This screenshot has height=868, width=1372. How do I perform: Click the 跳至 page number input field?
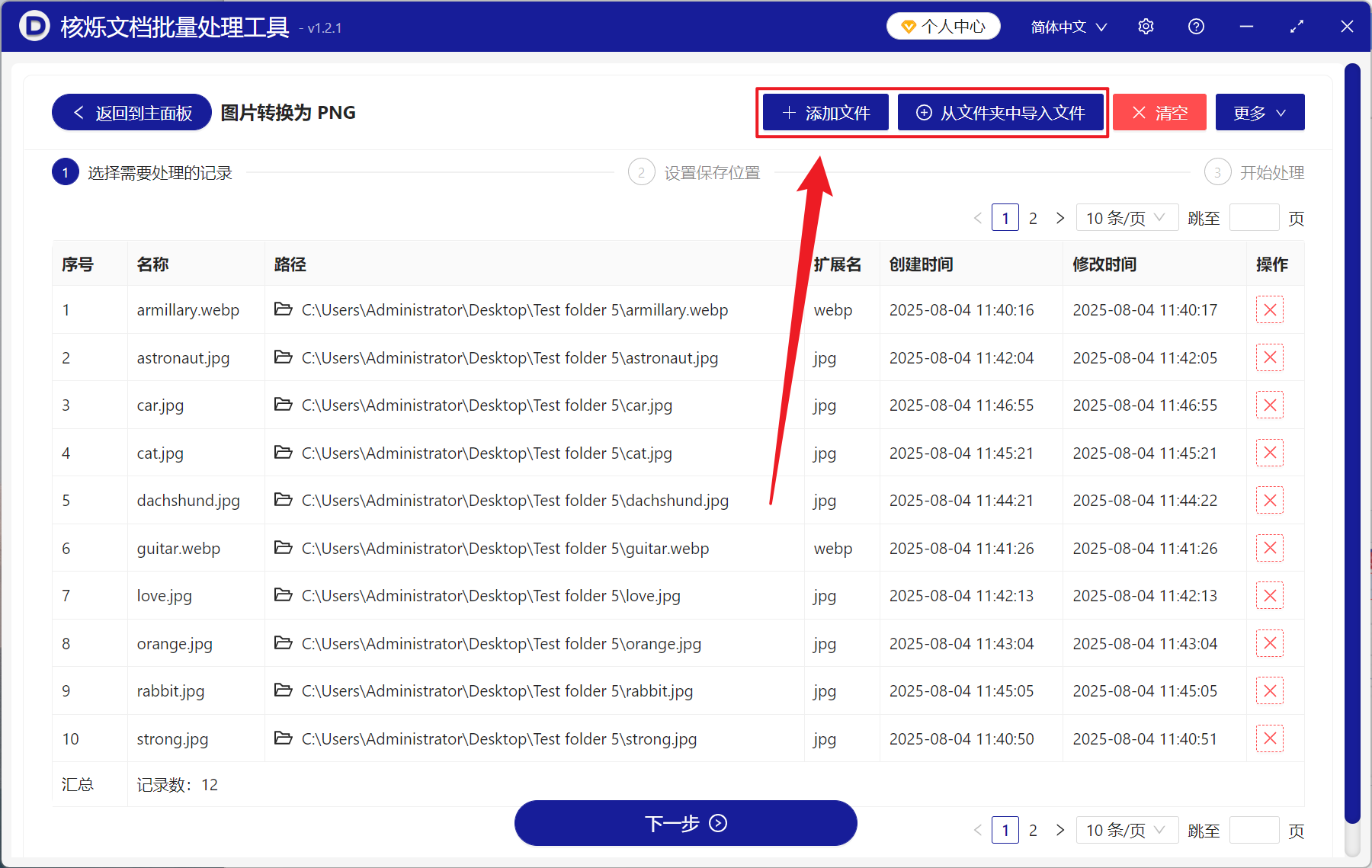point(1254,217)
